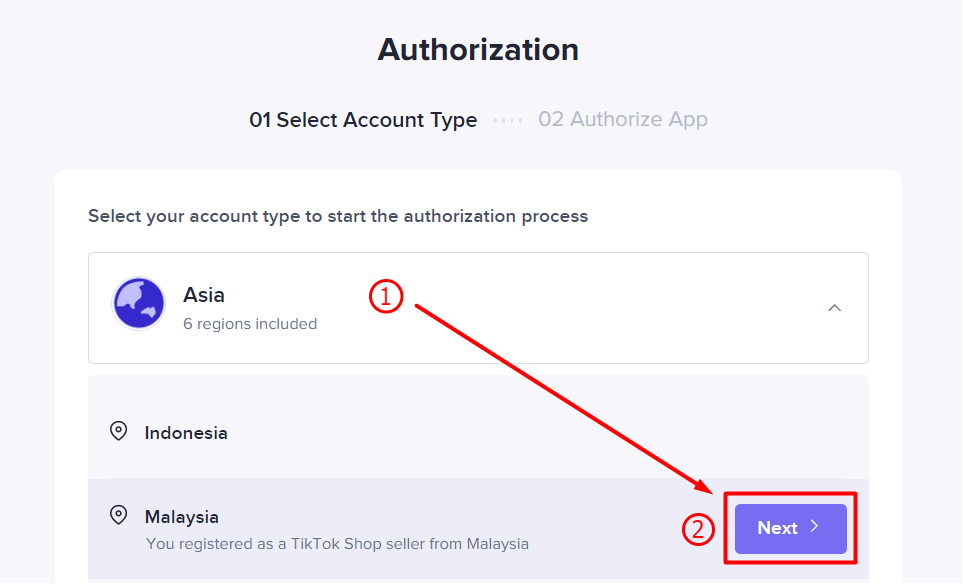The height and width of the screenshot is (584, 963).
Task: Click the Asia globe icon
Action: [x=138, y=303]
